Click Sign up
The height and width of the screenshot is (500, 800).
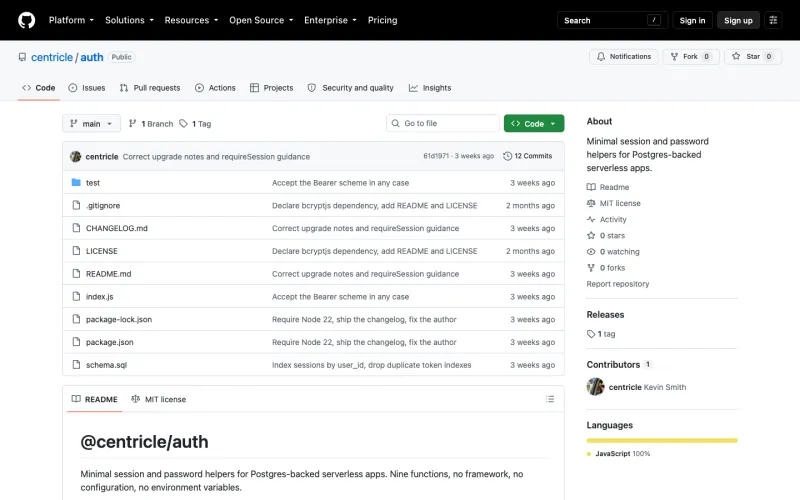pos(738,20)
